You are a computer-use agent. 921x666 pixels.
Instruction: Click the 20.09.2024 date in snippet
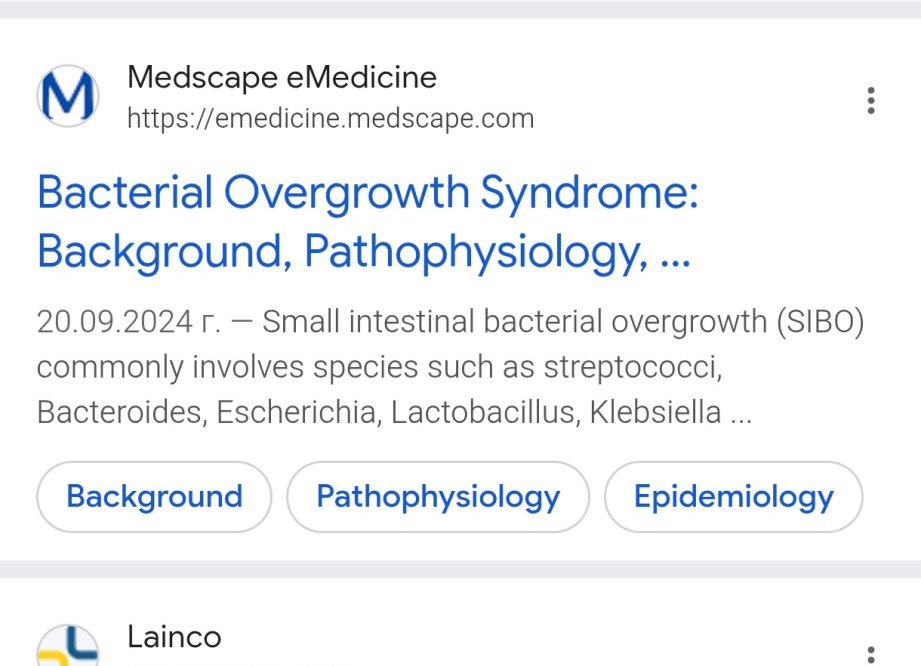pos(114,323)
